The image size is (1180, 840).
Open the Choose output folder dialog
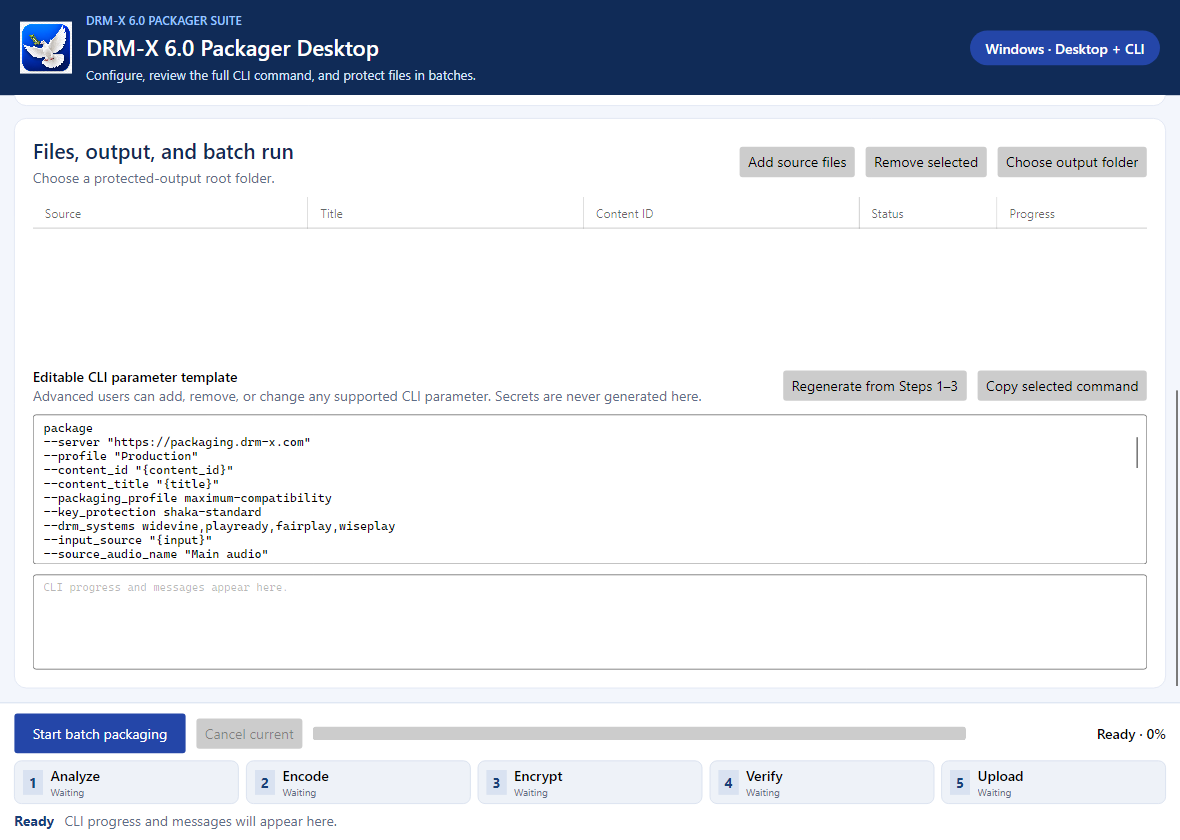click(1072, 162)
